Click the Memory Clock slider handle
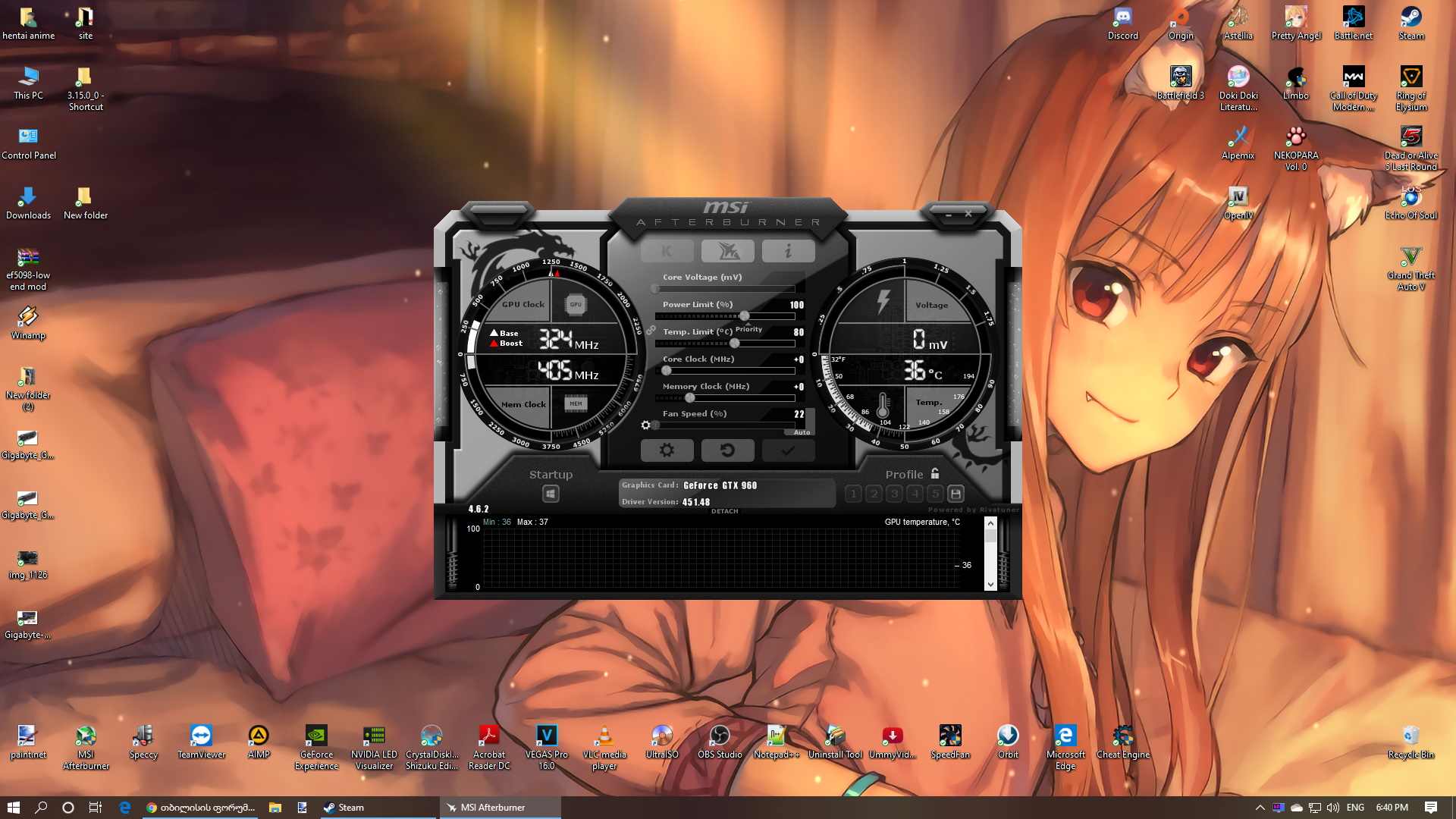The image size is (1456, 819). tap(690, 398)
